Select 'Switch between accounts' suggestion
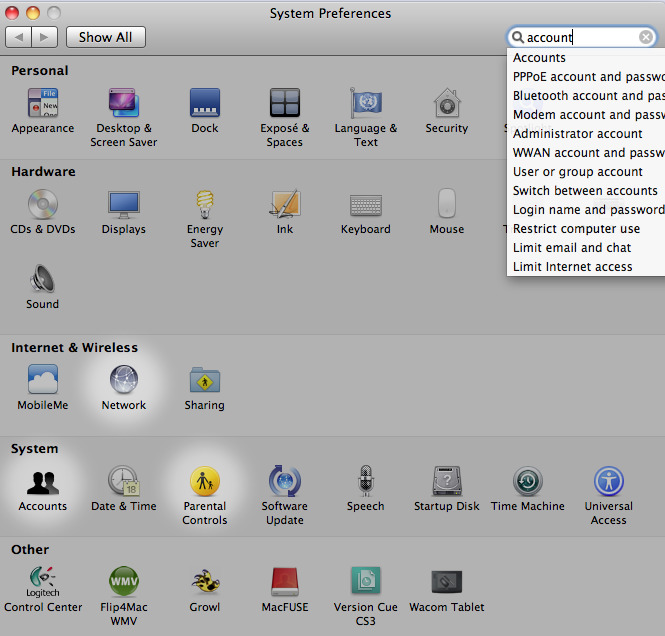 tap(586, 191)
